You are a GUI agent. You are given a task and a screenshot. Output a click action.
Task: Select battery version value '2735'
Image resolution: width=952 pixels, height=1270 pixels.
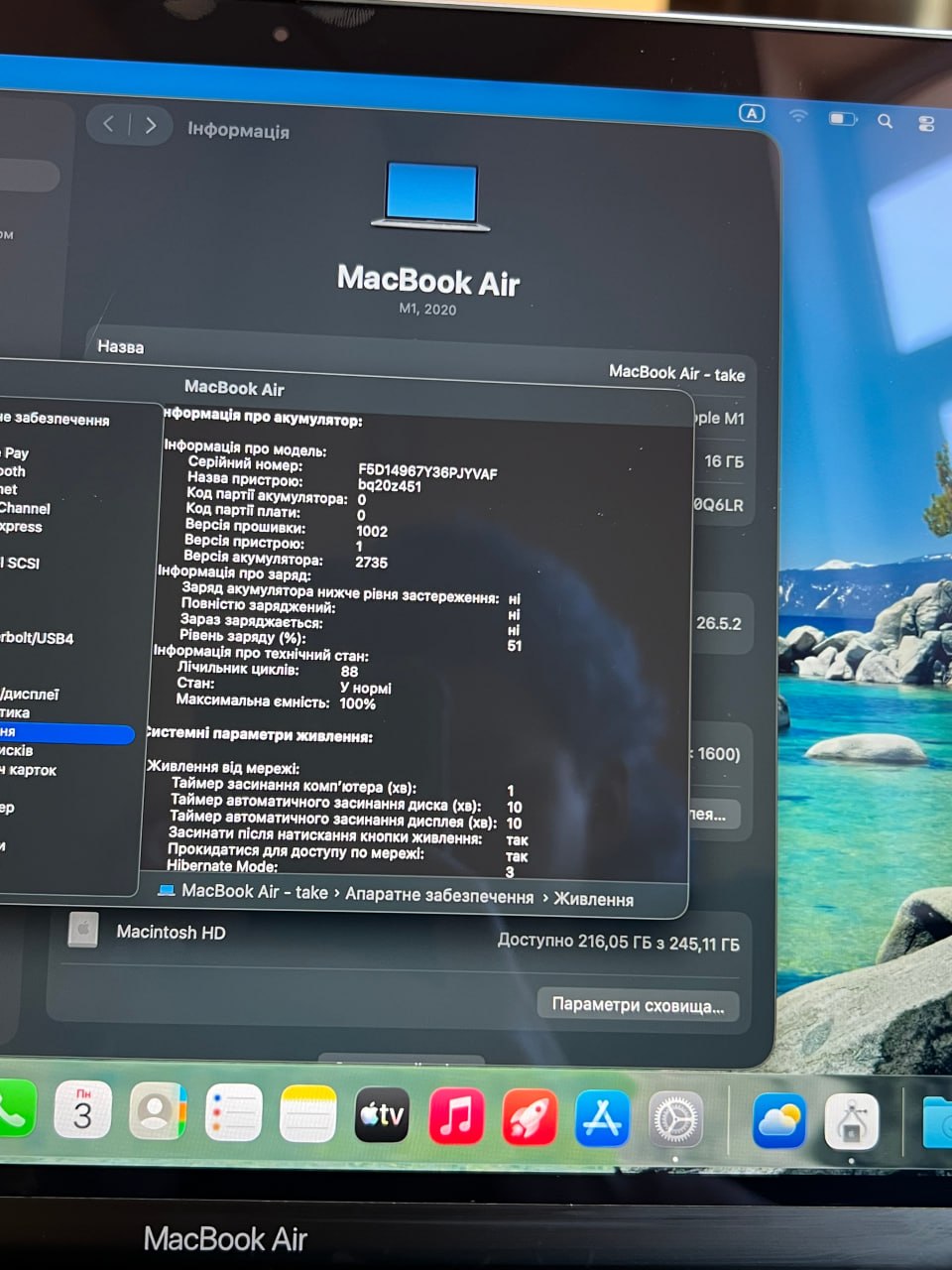coord(371,562)
